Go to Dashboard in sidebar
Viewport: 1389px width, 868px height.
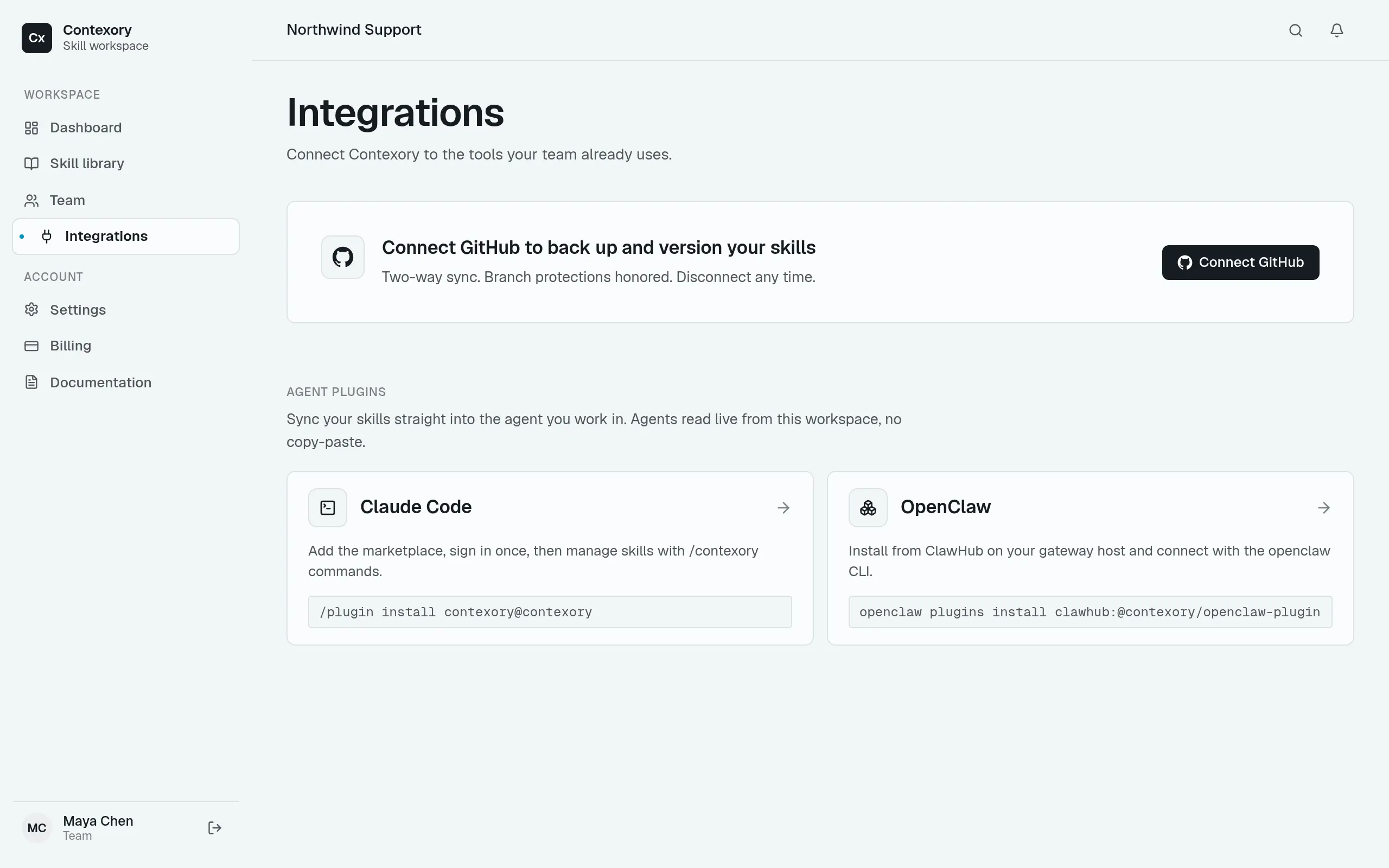126,128
